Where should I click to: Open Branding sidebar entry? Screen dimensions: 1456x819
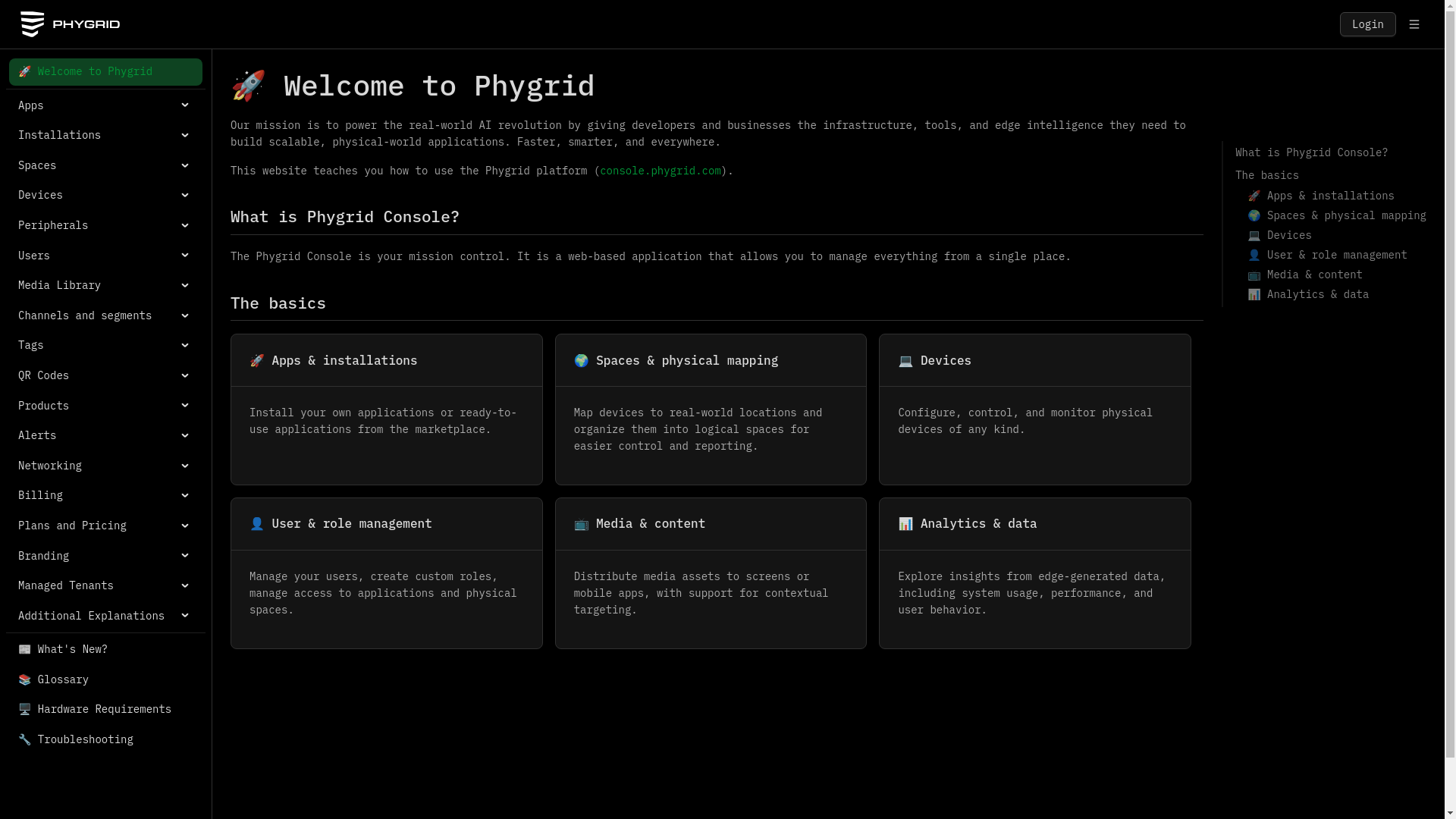click(105, 556)
